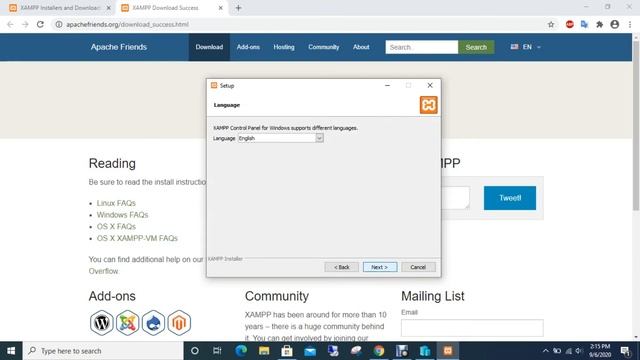Open the Community nav item
Viewport: 640px width, 360px height.
pyautogui.click(x=324, y=47)
